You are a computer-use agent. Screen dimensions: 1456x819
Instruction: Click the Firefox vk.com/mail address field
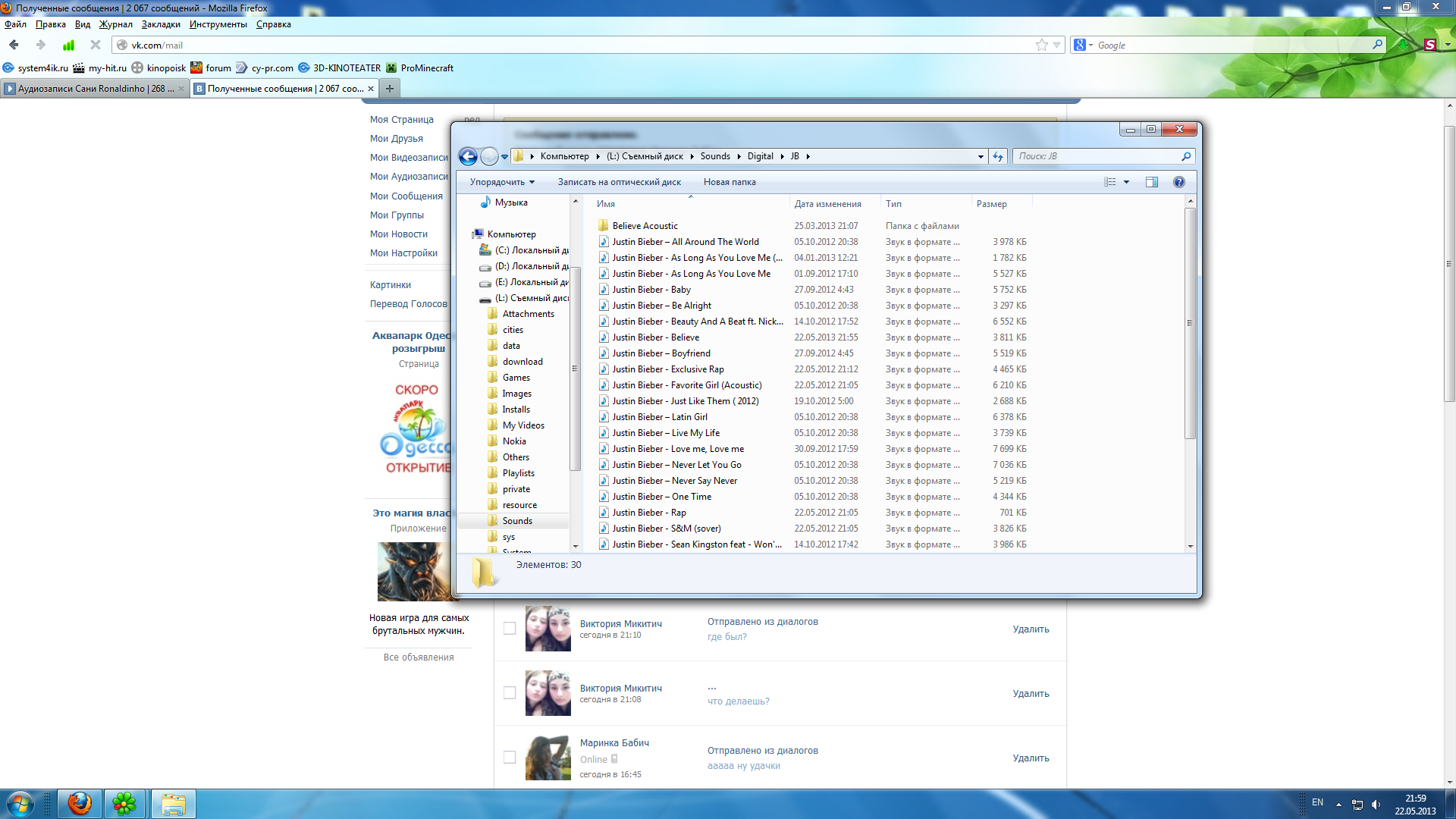pyautogui.click(x=576, y=45)
